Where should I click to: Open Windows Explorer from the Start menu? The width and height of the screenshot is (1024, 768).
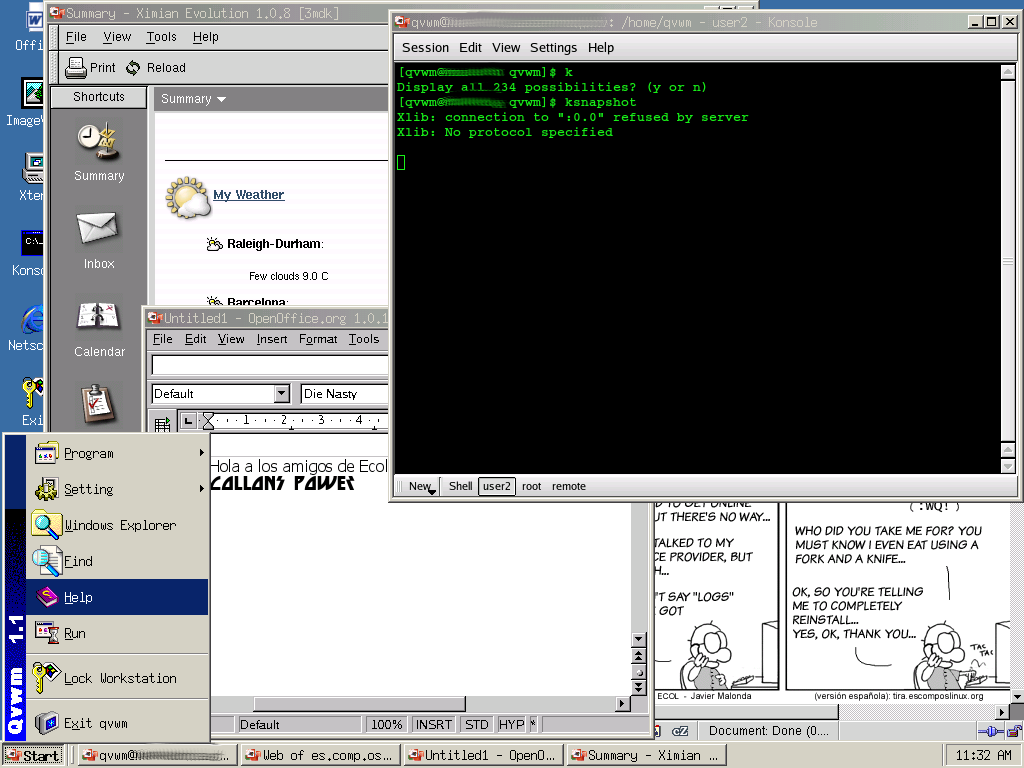118,525
